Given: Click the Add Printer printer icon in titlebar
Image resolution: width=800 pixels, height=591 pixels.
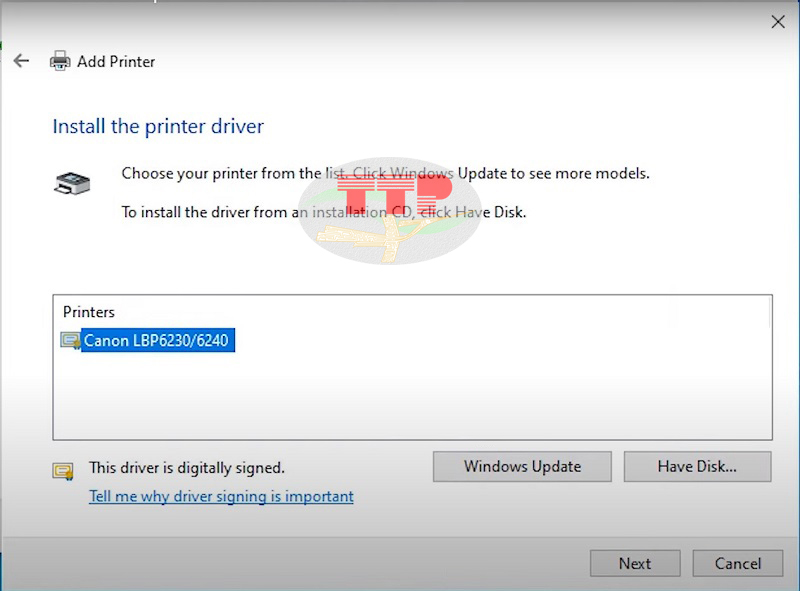Looking at the screenshot, I should pyautogui.click(x=58, y=61).
